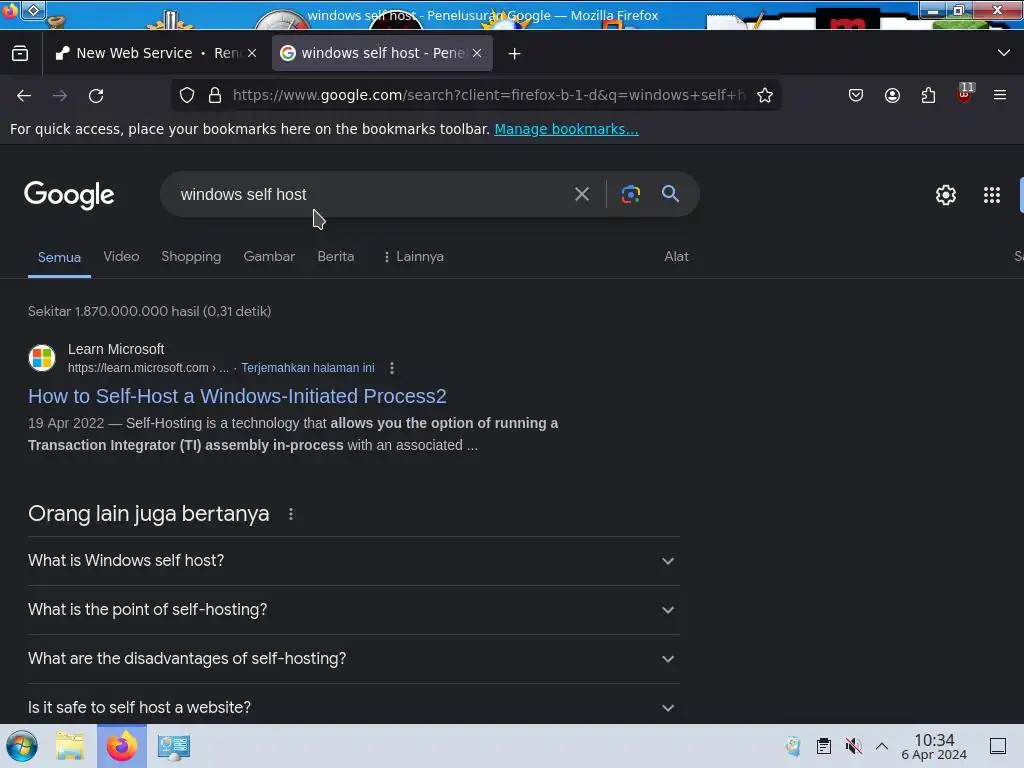
Task: Expand the hidden system tray icons arrow
Action: point(882,746)
